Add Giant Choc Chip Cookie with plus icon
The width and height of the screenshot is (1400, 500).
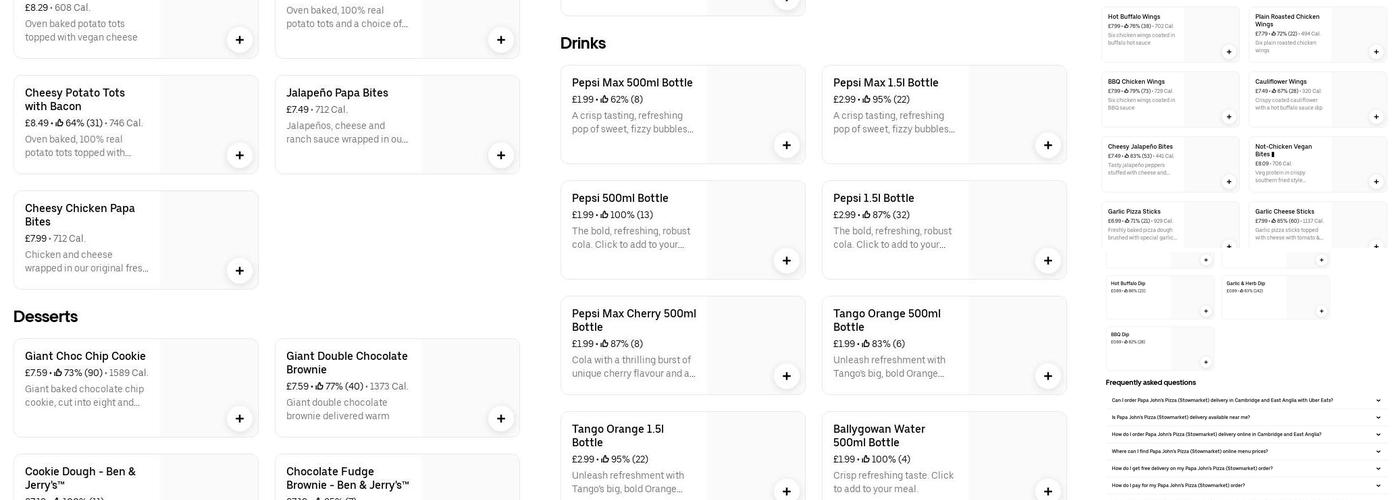click(x=239, y=419)
